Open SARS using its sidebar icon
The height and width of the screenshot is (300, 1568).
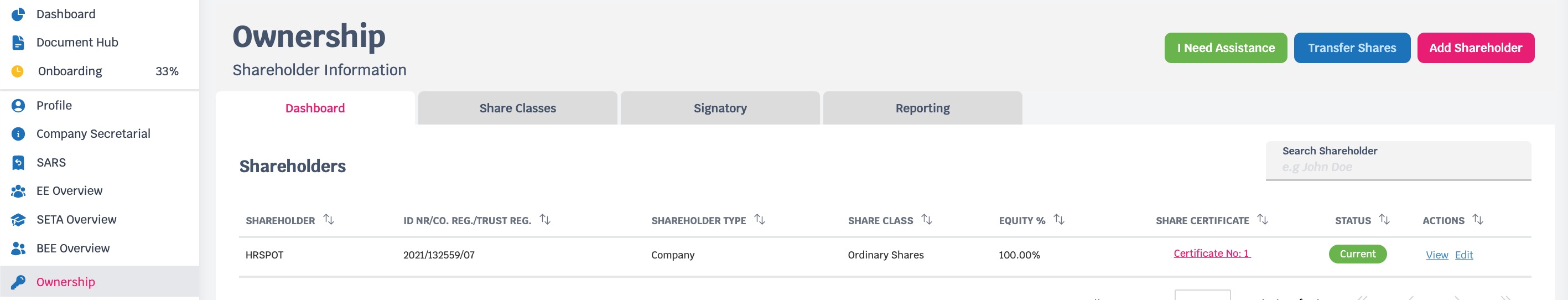click(x=18, y=163)
